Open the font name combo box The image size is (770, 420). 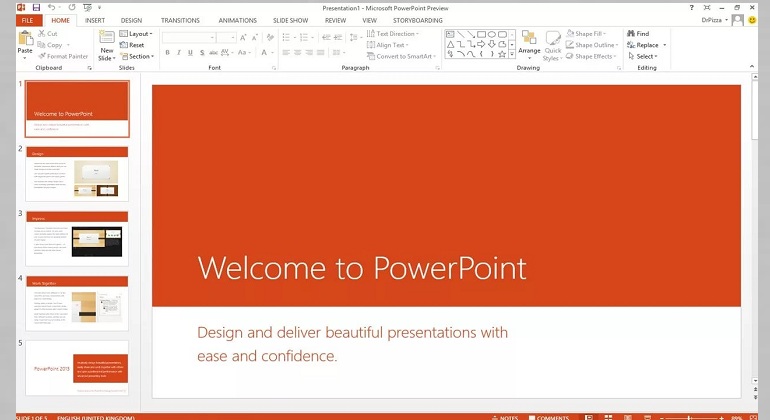click(189, 37)
